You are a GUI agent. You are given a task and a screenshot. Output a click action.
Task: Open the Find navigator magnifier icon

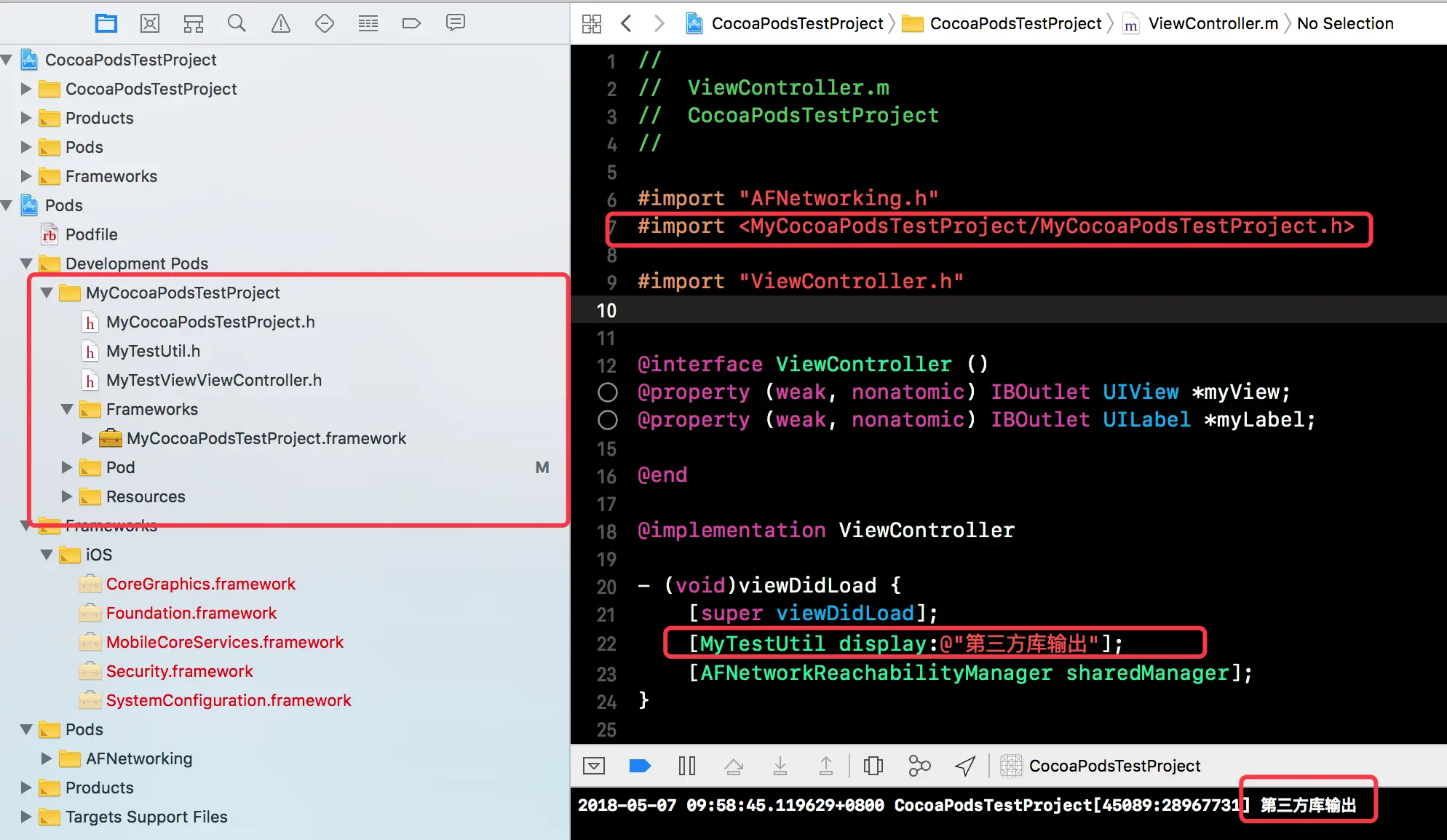[x=237, y=23]
